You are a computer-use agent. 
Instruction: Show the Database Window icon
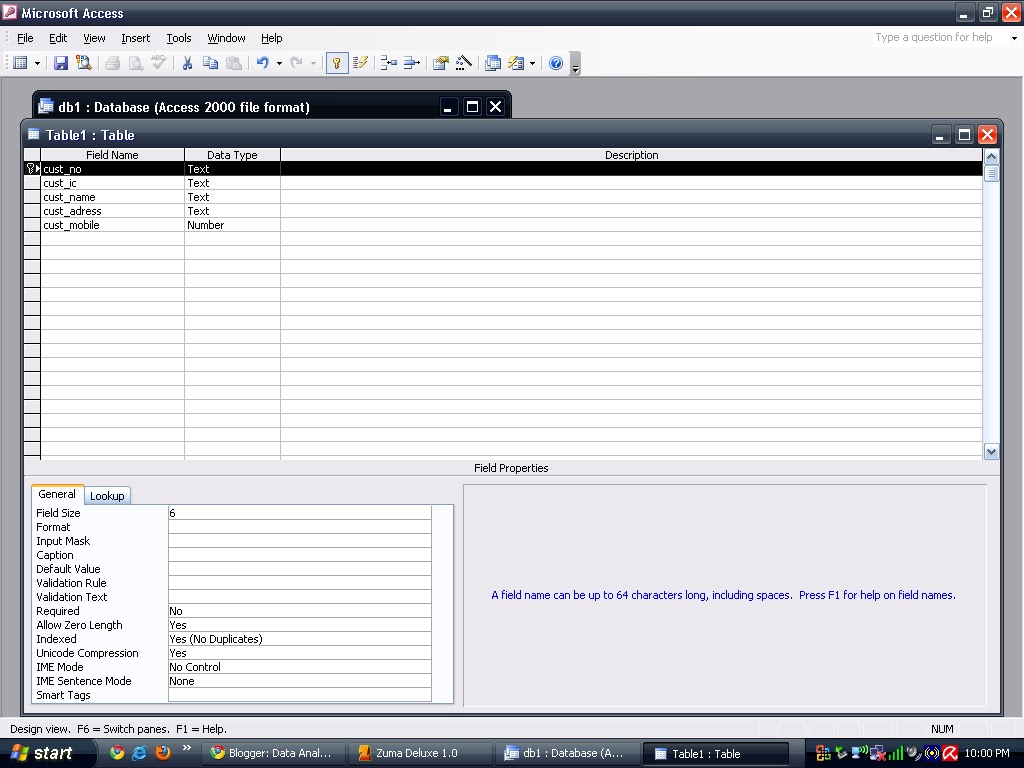click(493, 63)
